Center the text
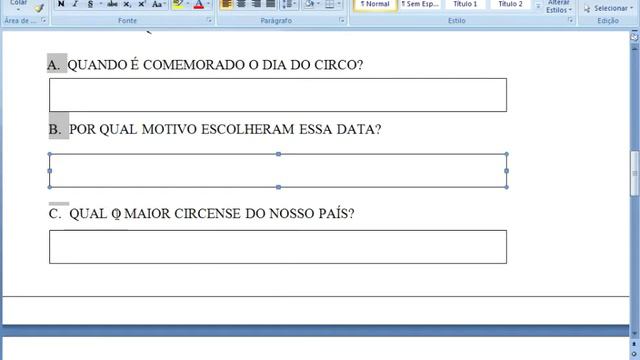The image size is (640, 360). click(241, 4)
